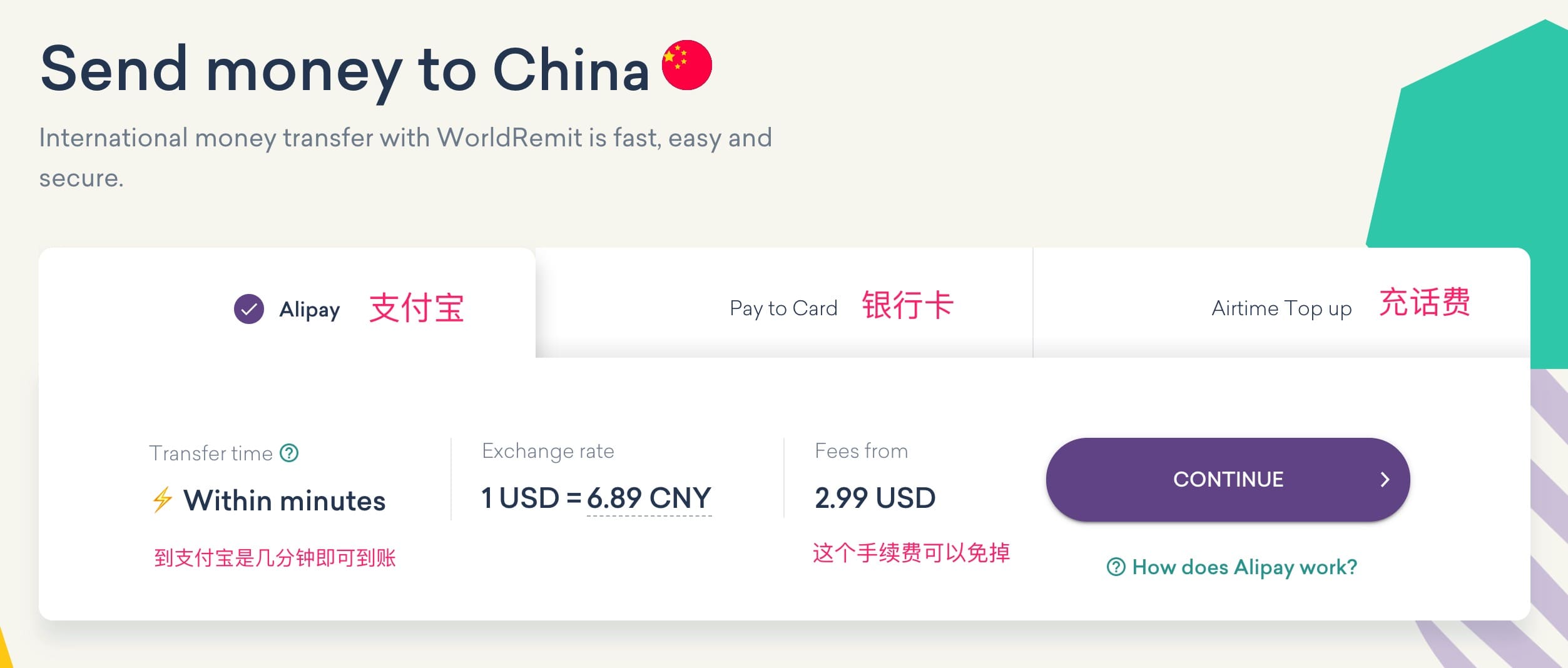Click the lightning bolt next to Within minutes
This screenshot has height=668, width=1568.
[x=163, y=500]
